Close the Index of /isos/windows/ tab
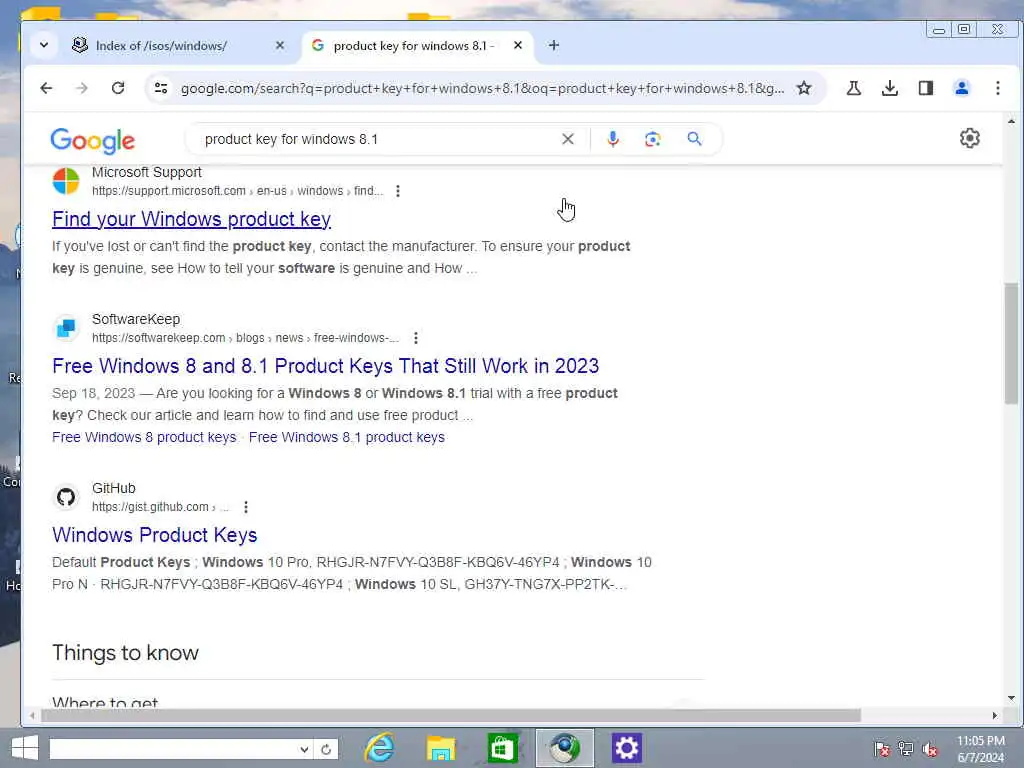1024x768 pixels. (x=280, y=46)
